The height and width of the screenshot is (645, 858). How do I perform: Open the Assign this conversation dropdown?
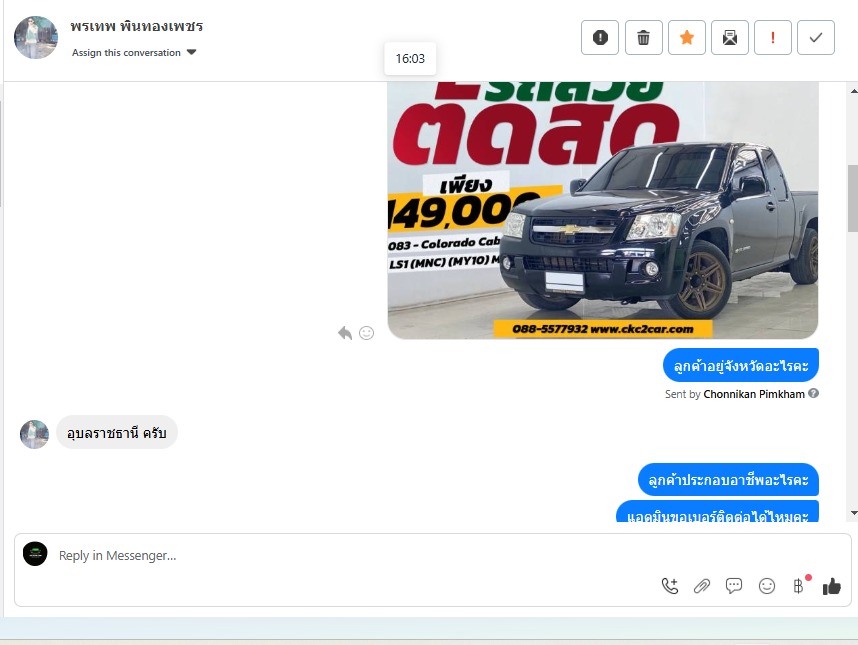click(x=134, y=53)
